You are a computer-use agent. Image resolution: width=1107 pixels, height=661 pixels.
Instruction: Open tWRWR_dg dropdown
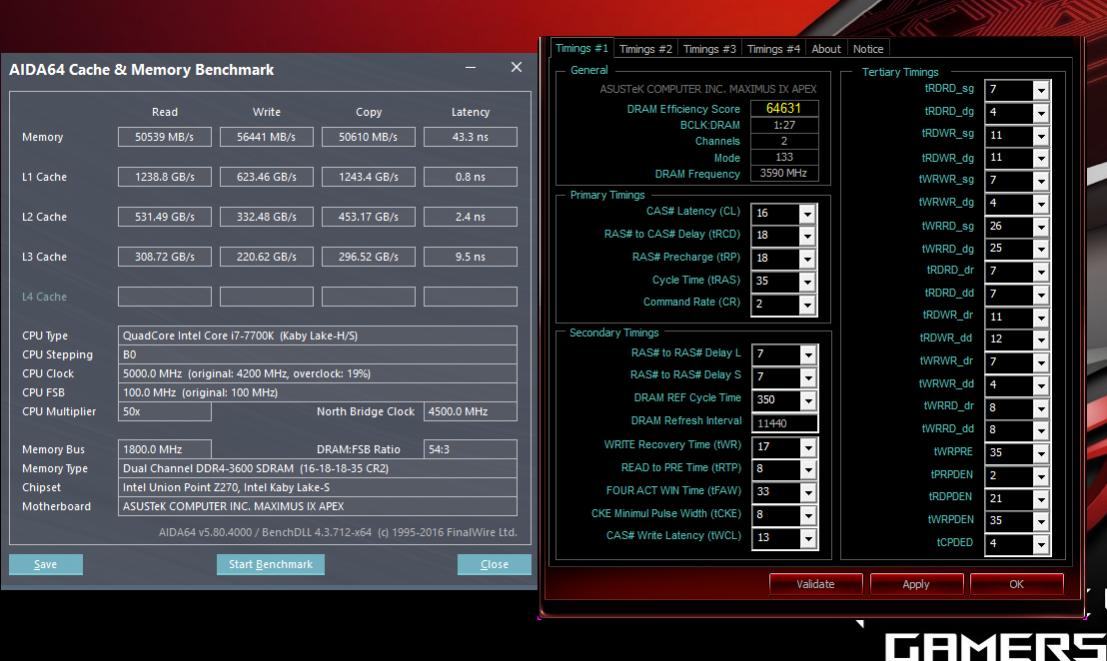click(1041, 203)
